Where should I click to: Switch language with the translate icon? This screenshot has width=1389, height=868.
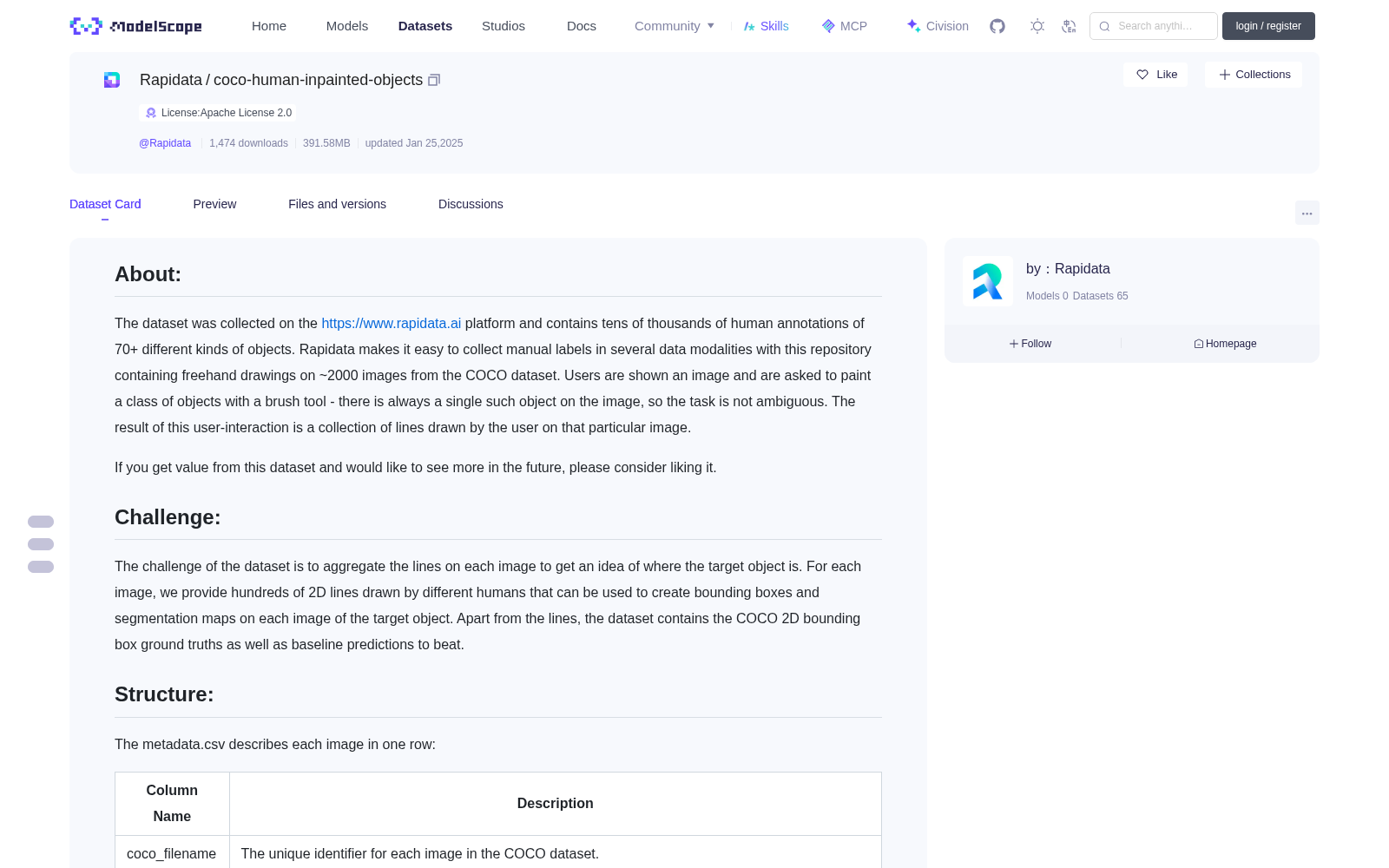click(x=1069, y=26)
